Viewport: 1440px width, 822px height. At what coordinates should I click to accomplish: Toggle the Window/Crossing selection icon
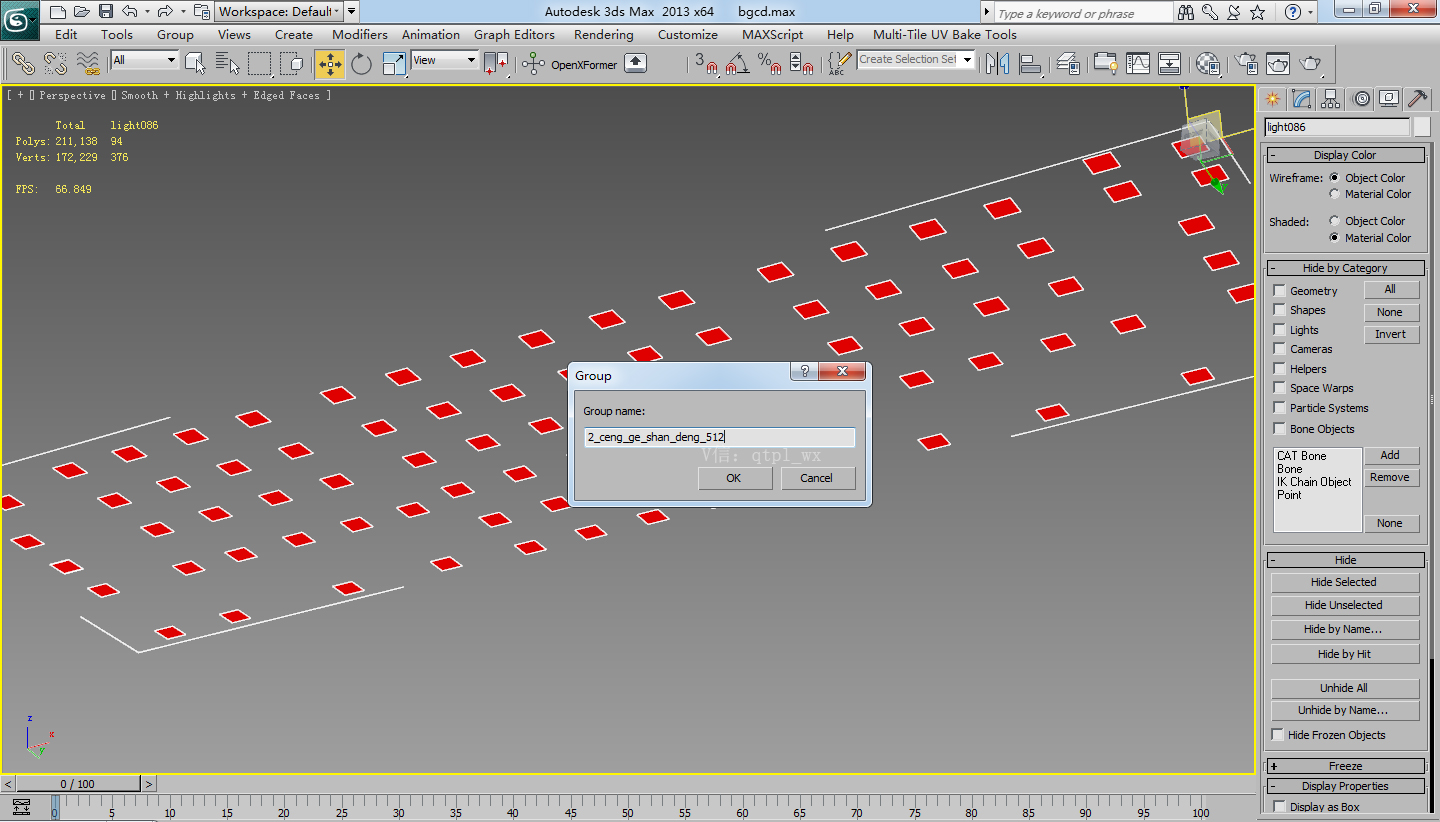(292, 64)
